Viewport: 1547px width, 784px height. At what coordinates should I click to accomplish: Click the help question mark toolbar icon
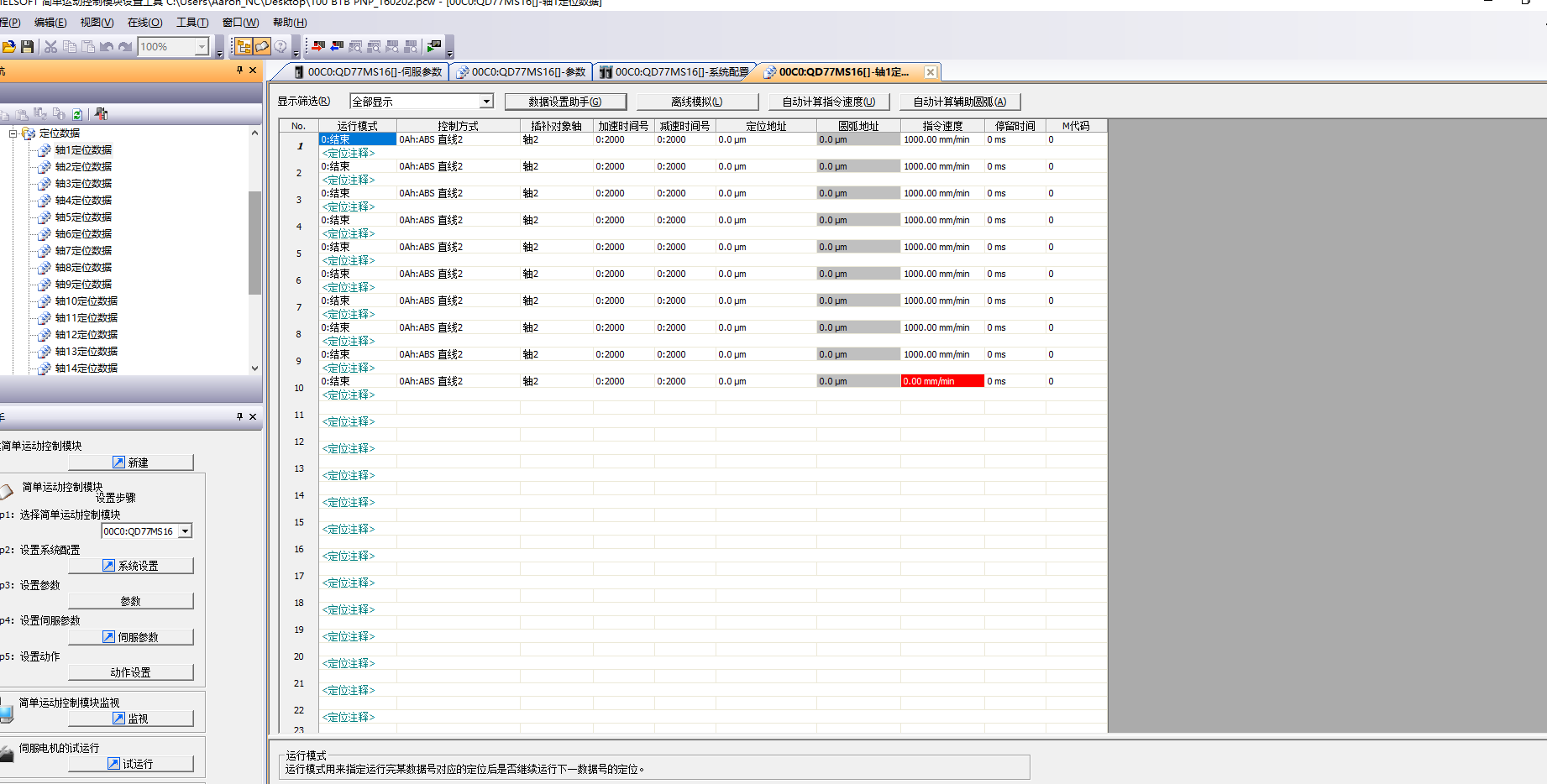pos(281,47)
